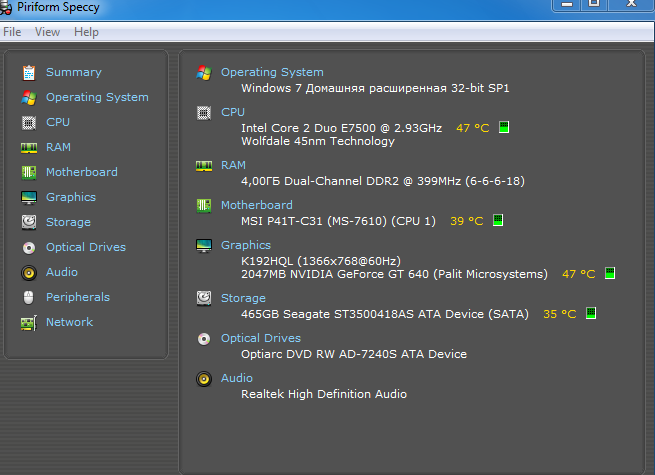655x475 pixels.
Task: Show Graphics details from sidebar
Action: (x=71, y=197)
